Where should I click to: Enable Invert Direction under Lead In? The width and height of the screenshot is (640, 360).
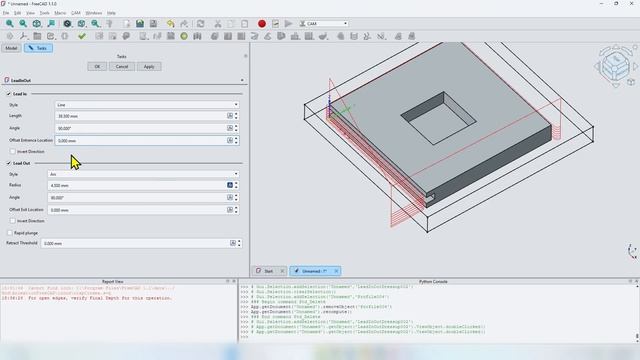tap(13, 151)
